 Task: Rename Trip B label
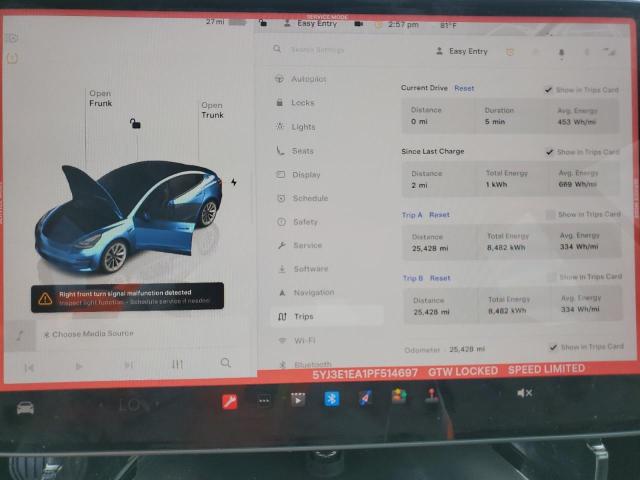pos(413,278)
